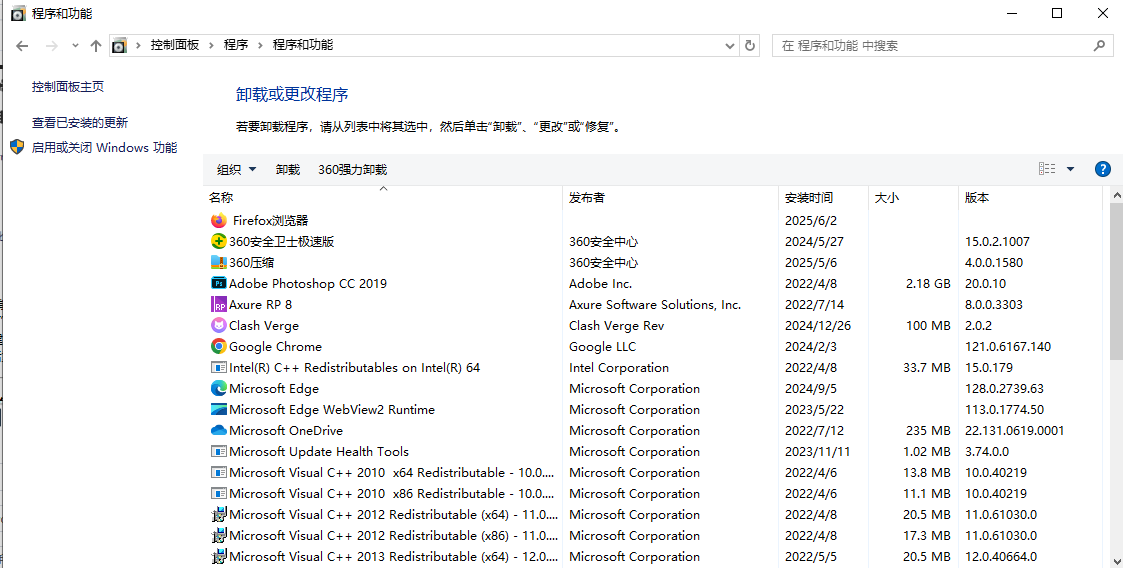The width and height of the screenshot is (1123, 568).
Task: Click the Firefox浏览器 program icon
Action: pyautogui.click(x=219, y=221)
